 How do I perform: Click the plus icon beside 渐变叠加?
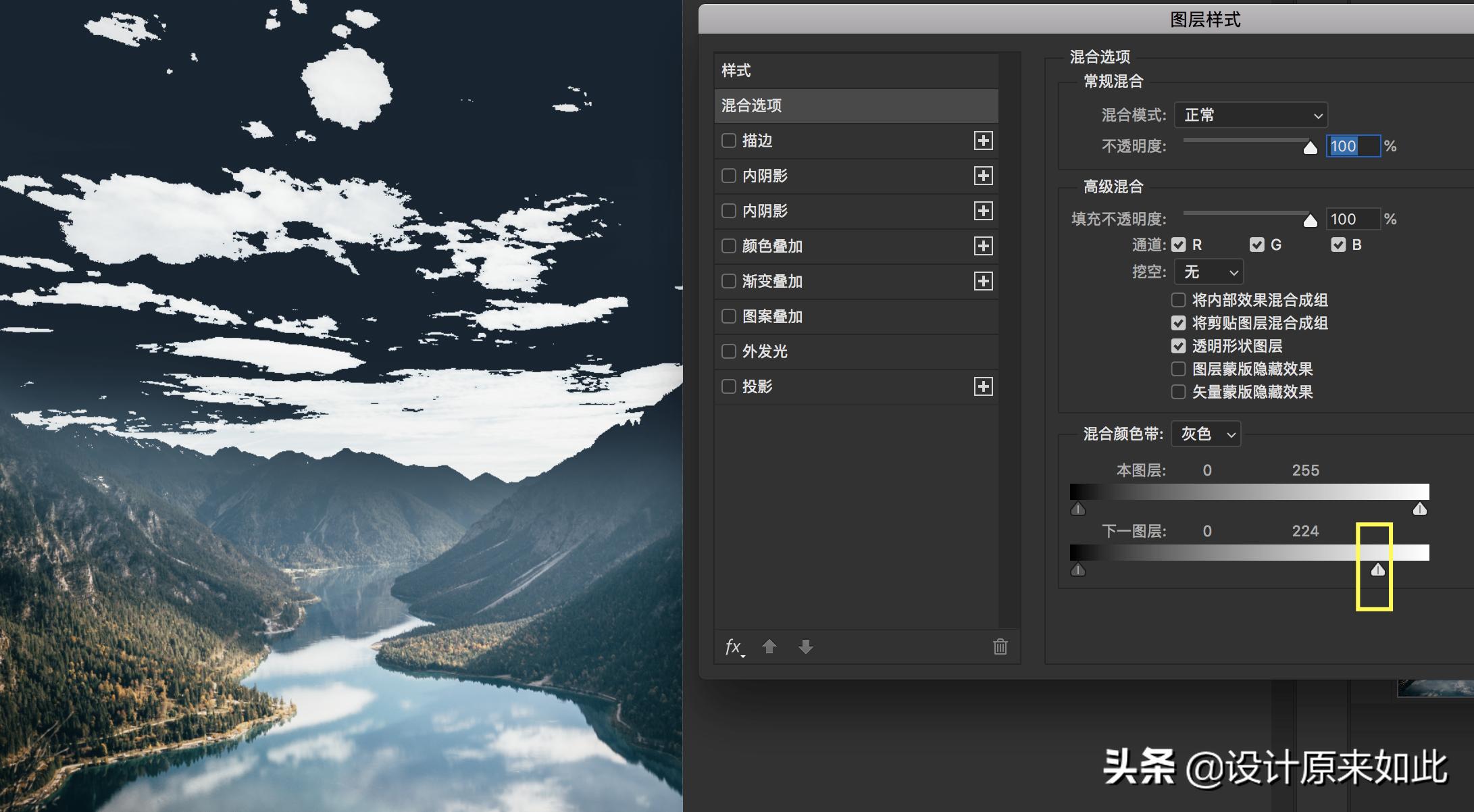984,281
